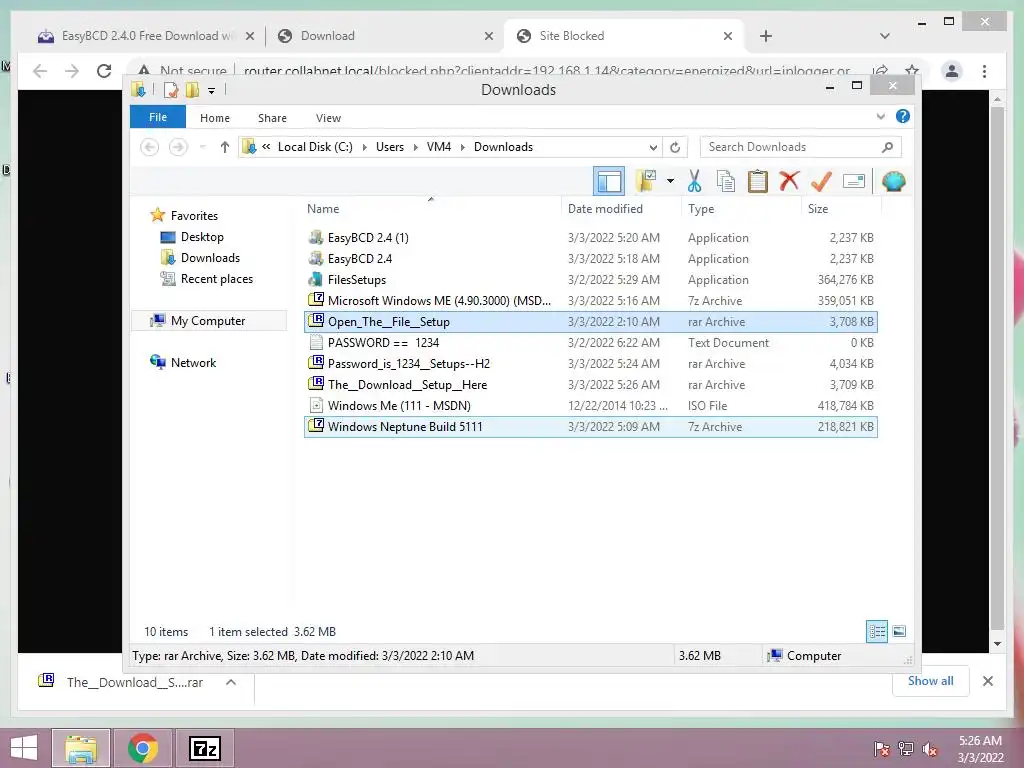Viewport: 1024px width, 768px height.
Task: Open Folder Options from the toolbar
Action: [646, 181]
